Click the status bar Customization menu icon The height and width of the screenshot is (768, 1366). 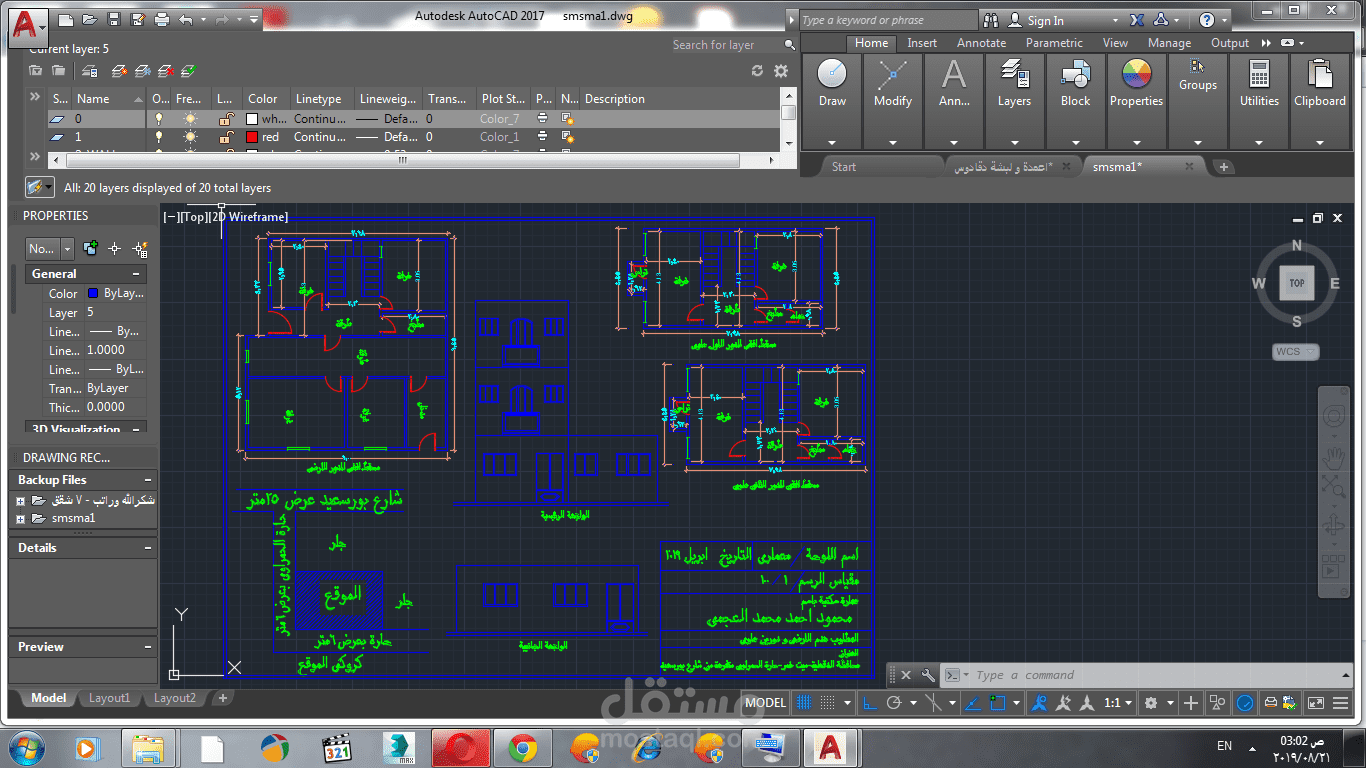click(x=1342, y=703)
